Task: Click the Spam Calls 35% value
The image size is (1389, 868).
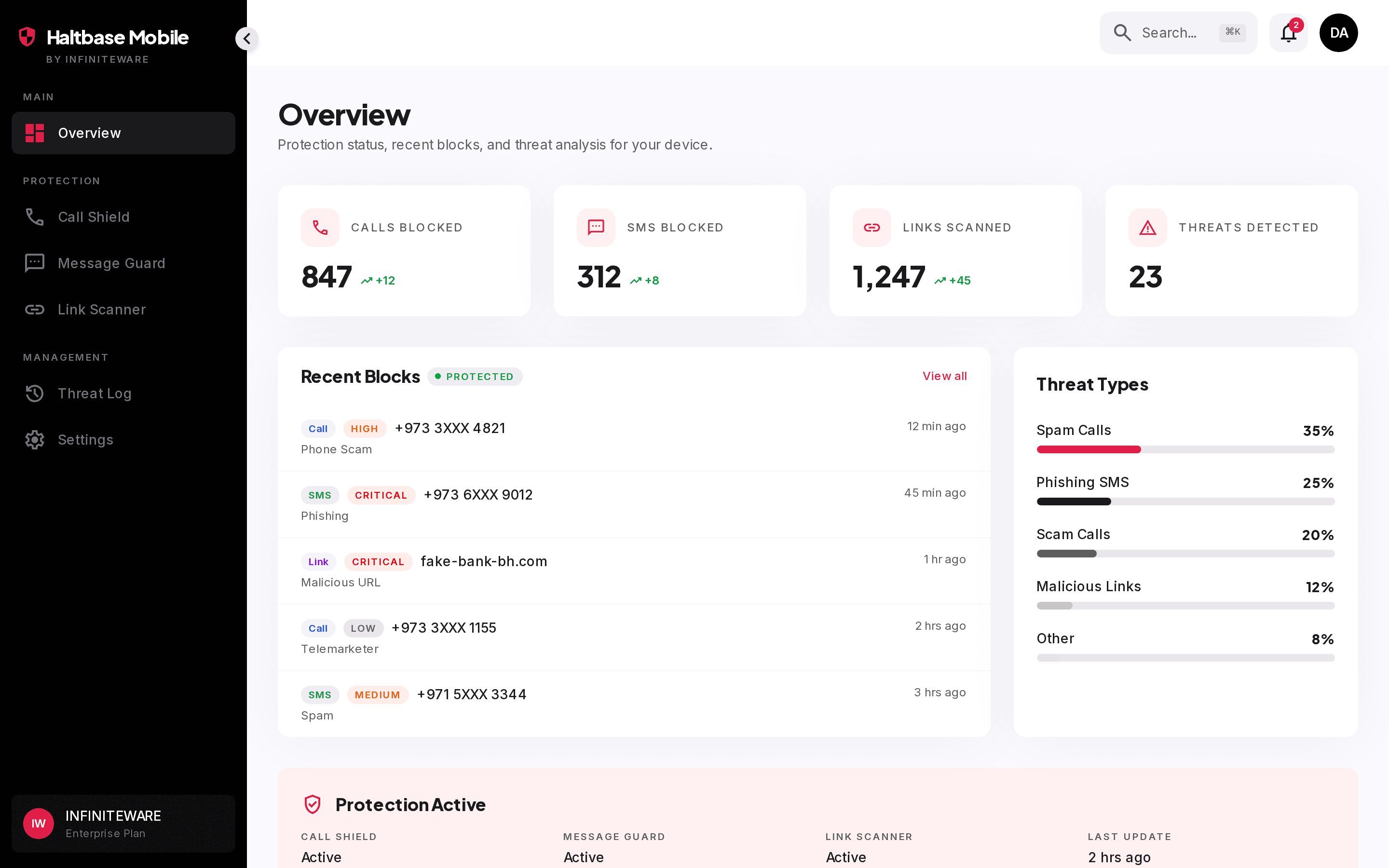Action: click(x=1318, y=431)
